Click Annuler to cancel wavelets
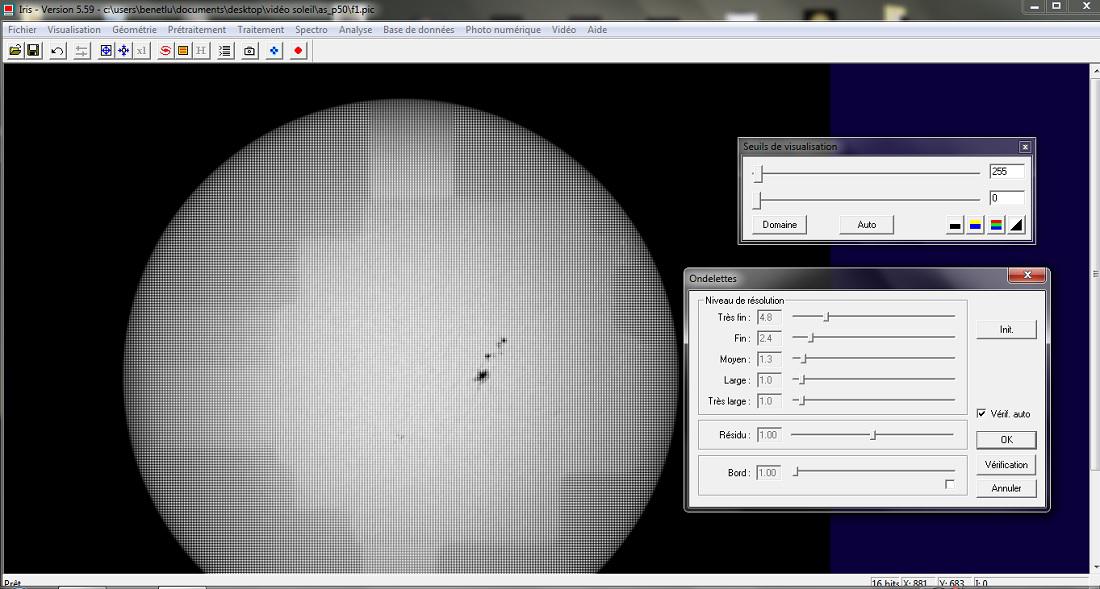The image size is (1100, 589). 1006,488
